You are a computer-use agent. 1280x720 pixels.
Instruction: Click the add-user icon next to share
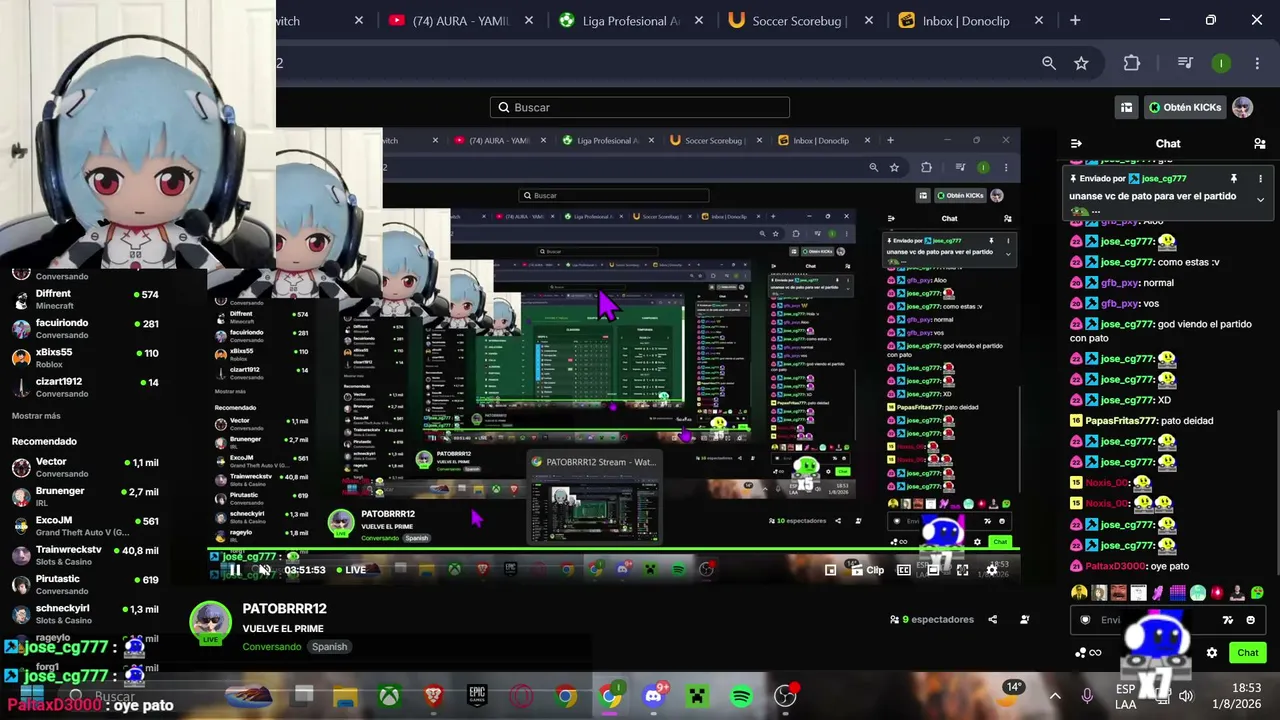1024,619
